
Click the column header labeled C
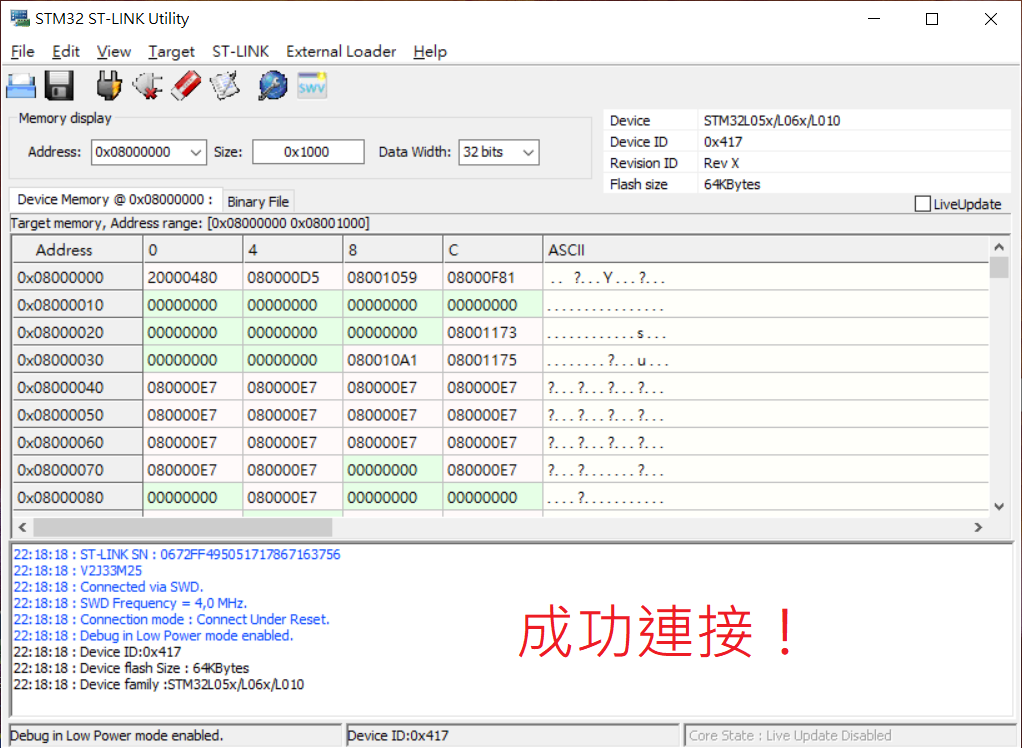(x=493, y=250)
